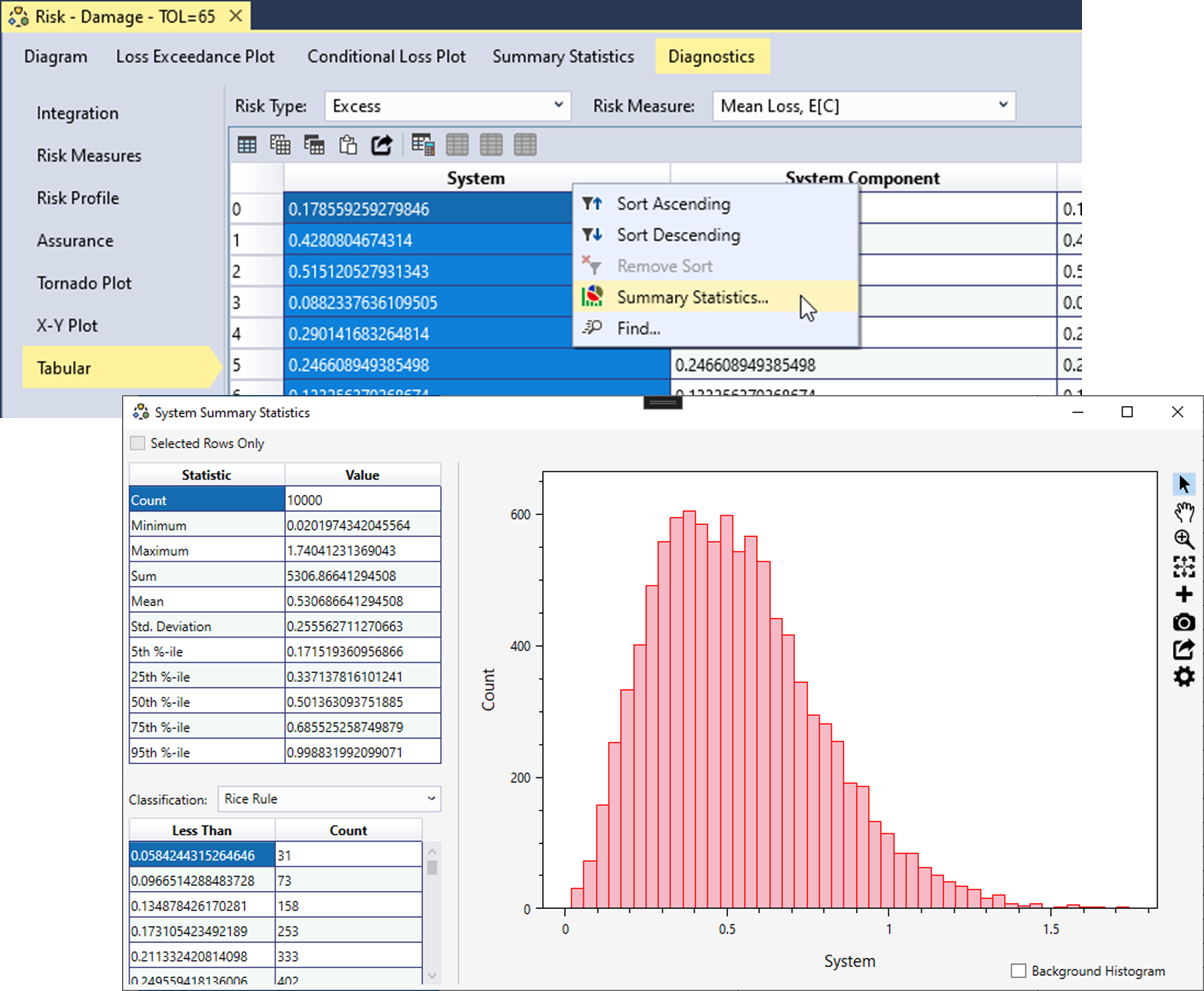Select Tabular in the left sidebar

click(61, 368)
